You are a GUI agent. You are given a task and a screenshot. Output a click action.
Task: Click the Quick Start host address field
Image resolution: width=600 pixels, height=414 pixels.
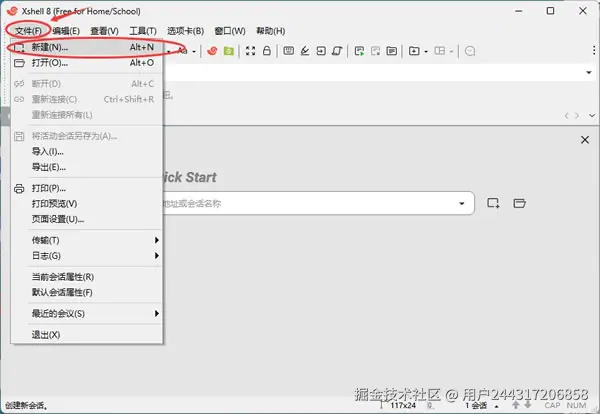pos(319,203)
